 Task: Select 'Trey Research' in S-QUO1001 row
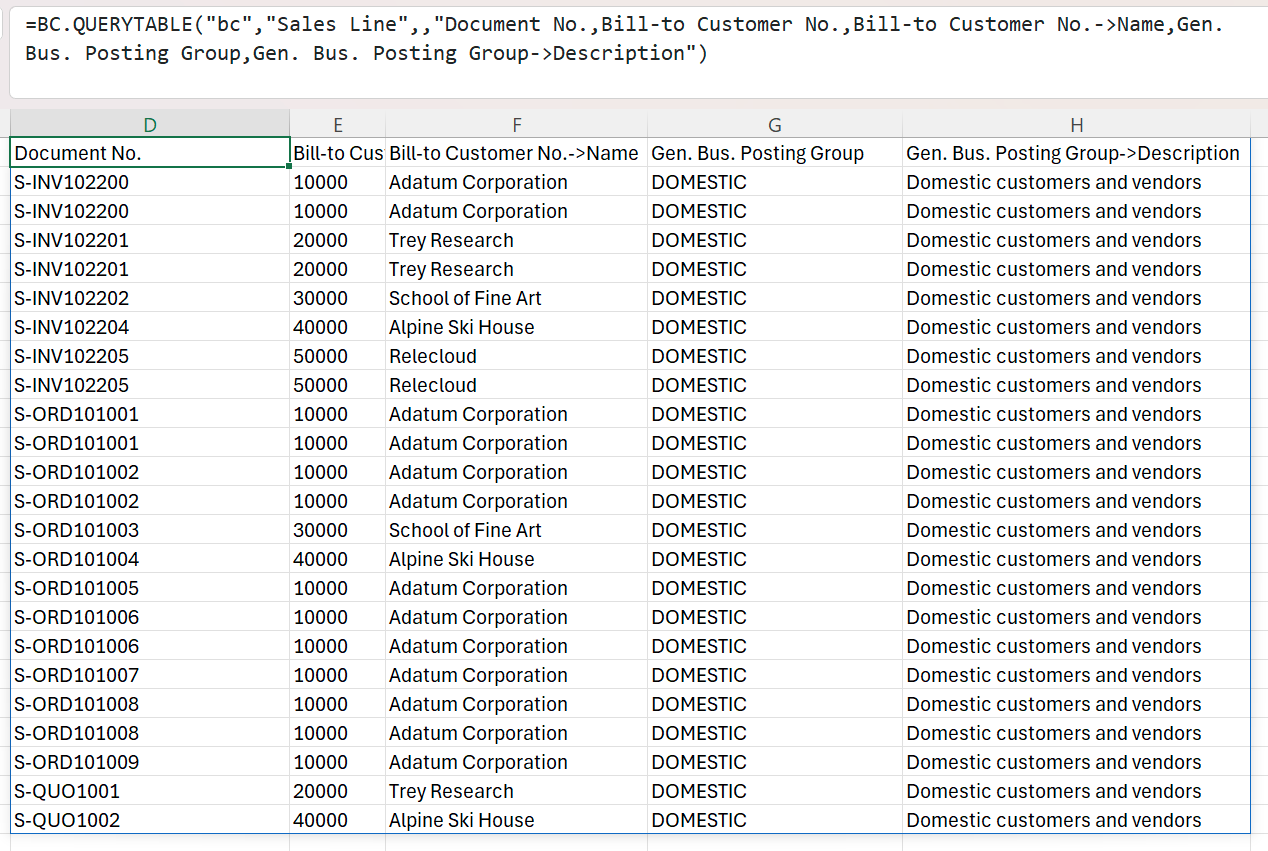(517, 791)
